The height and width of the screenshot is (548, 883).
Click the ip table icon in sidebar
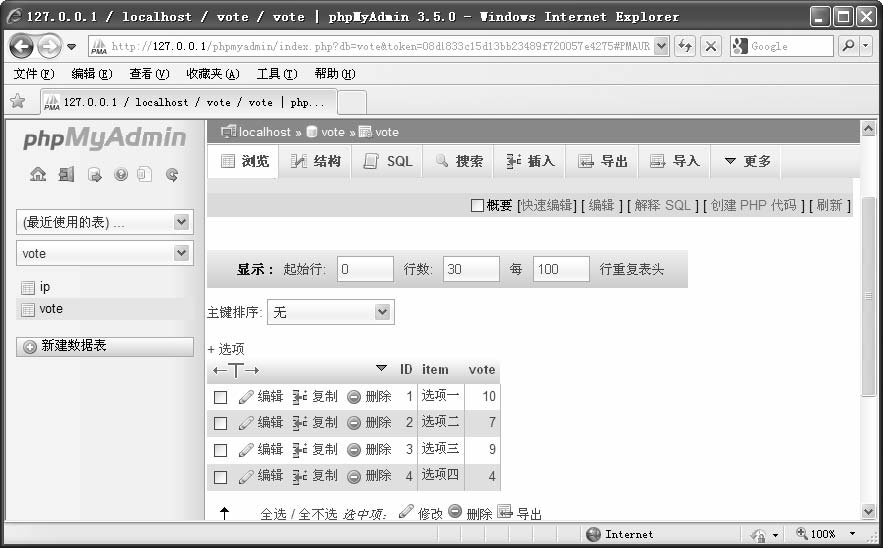pos(28,288)
